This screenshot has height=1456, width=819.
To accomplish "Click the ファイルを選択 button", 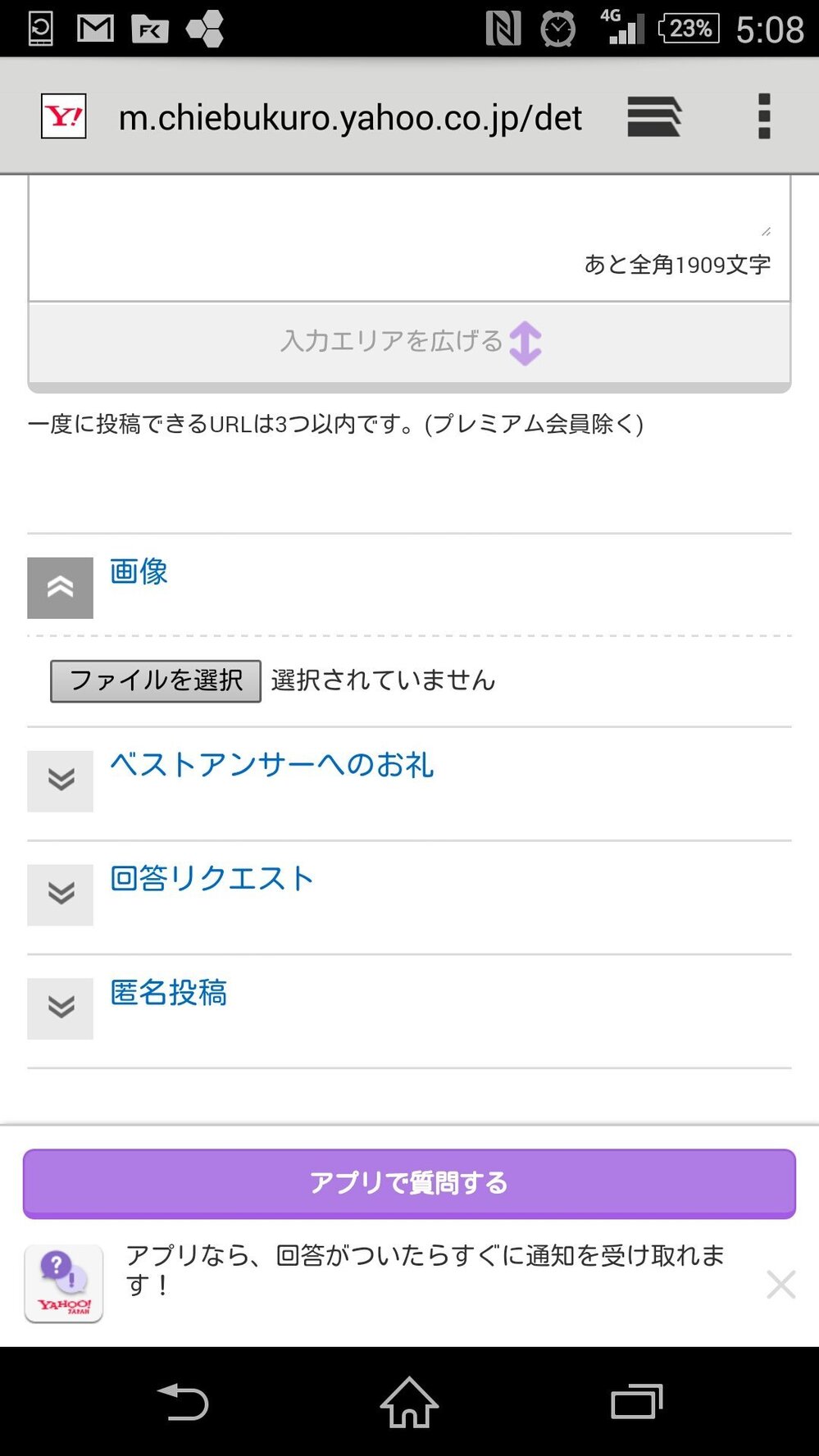I will (x=156, y=680).
